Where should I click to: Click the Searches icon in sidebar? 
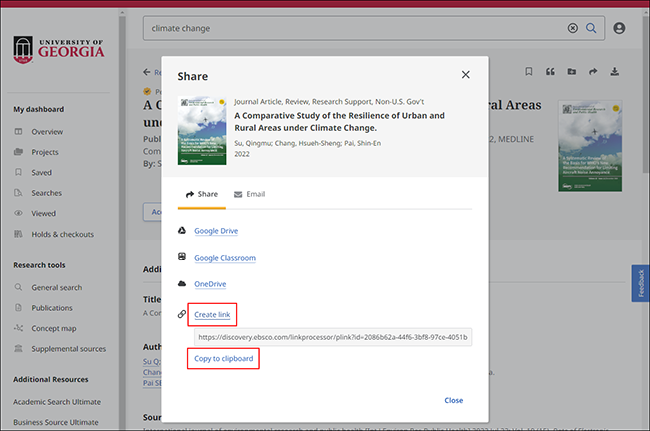[18, 193]
